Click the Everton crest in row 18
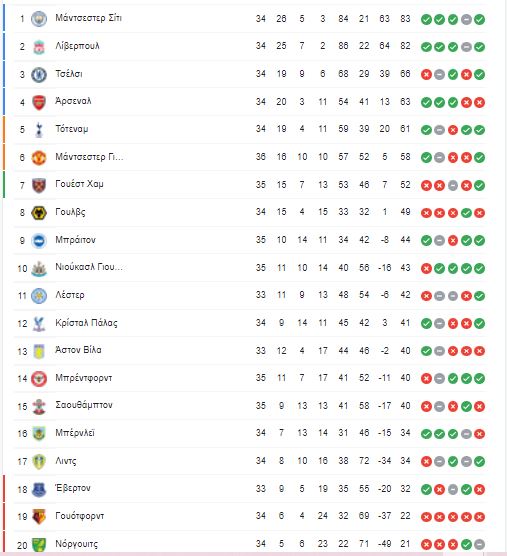 tap(39, 489)
